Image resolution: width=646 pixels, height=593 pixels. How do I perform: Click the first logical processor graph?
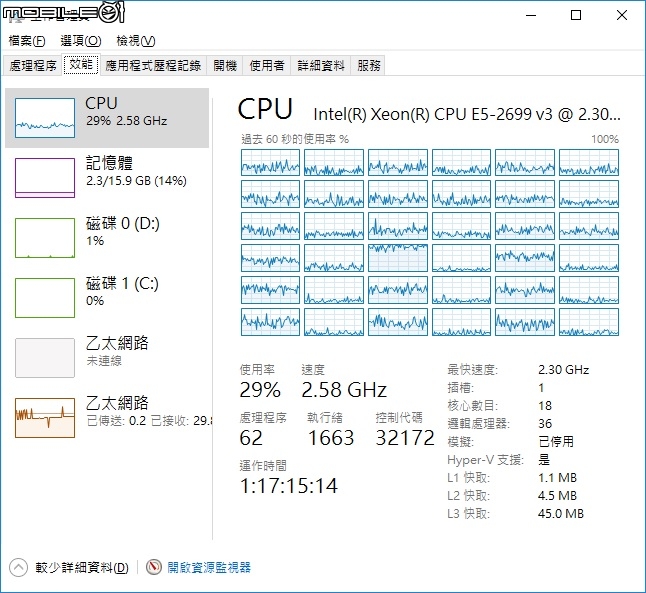[x=270, y=162]
